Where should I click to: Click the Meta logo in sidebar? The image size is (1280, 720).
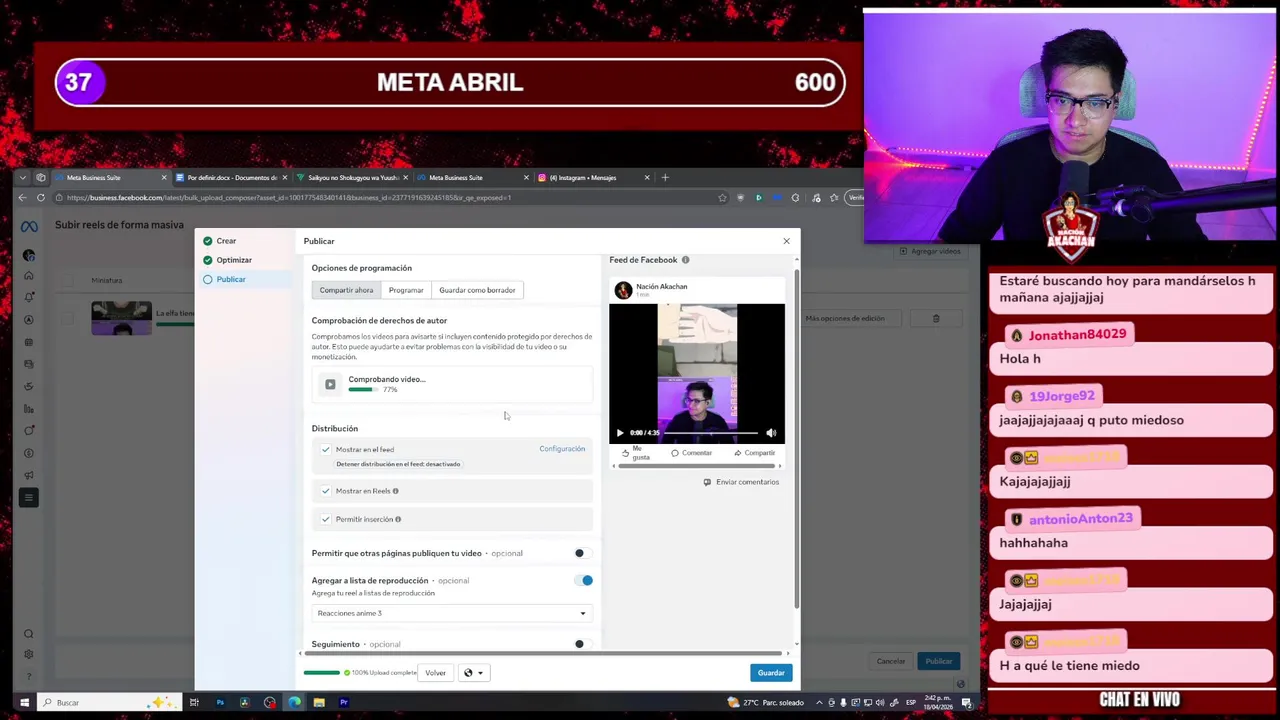click(29, 227)
